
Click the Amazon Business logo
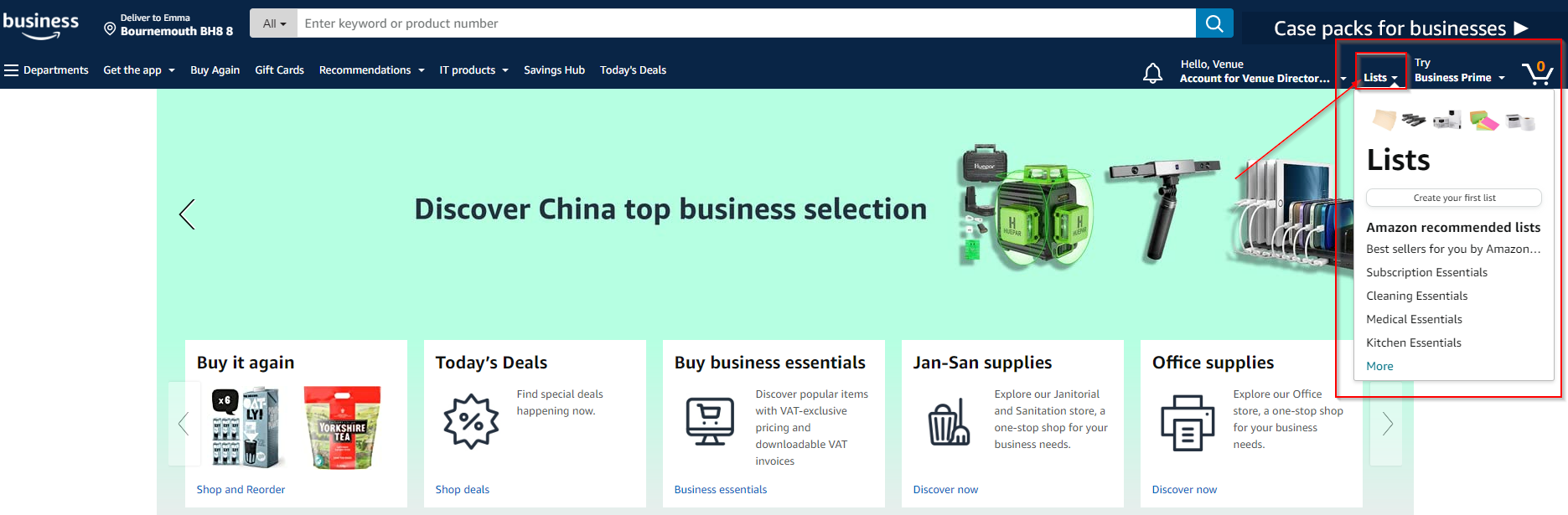click(40, 24)
